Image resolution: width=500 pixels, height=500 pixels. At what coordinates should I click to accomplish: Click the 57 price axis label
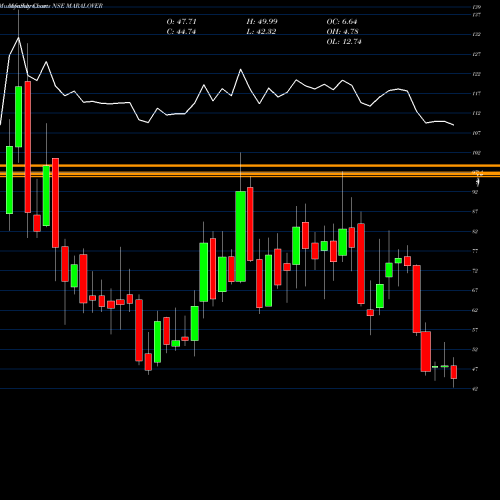point(476,330)
